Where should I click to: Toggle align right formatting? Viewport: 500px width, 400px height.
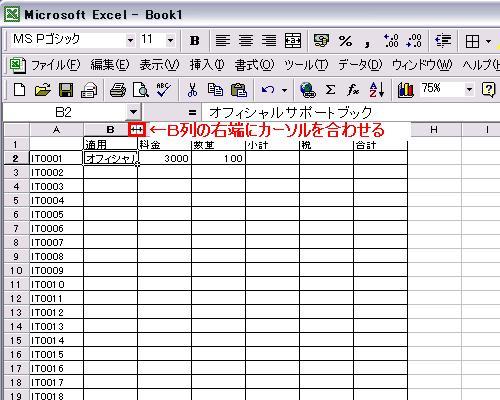click(x=269, y=41)
